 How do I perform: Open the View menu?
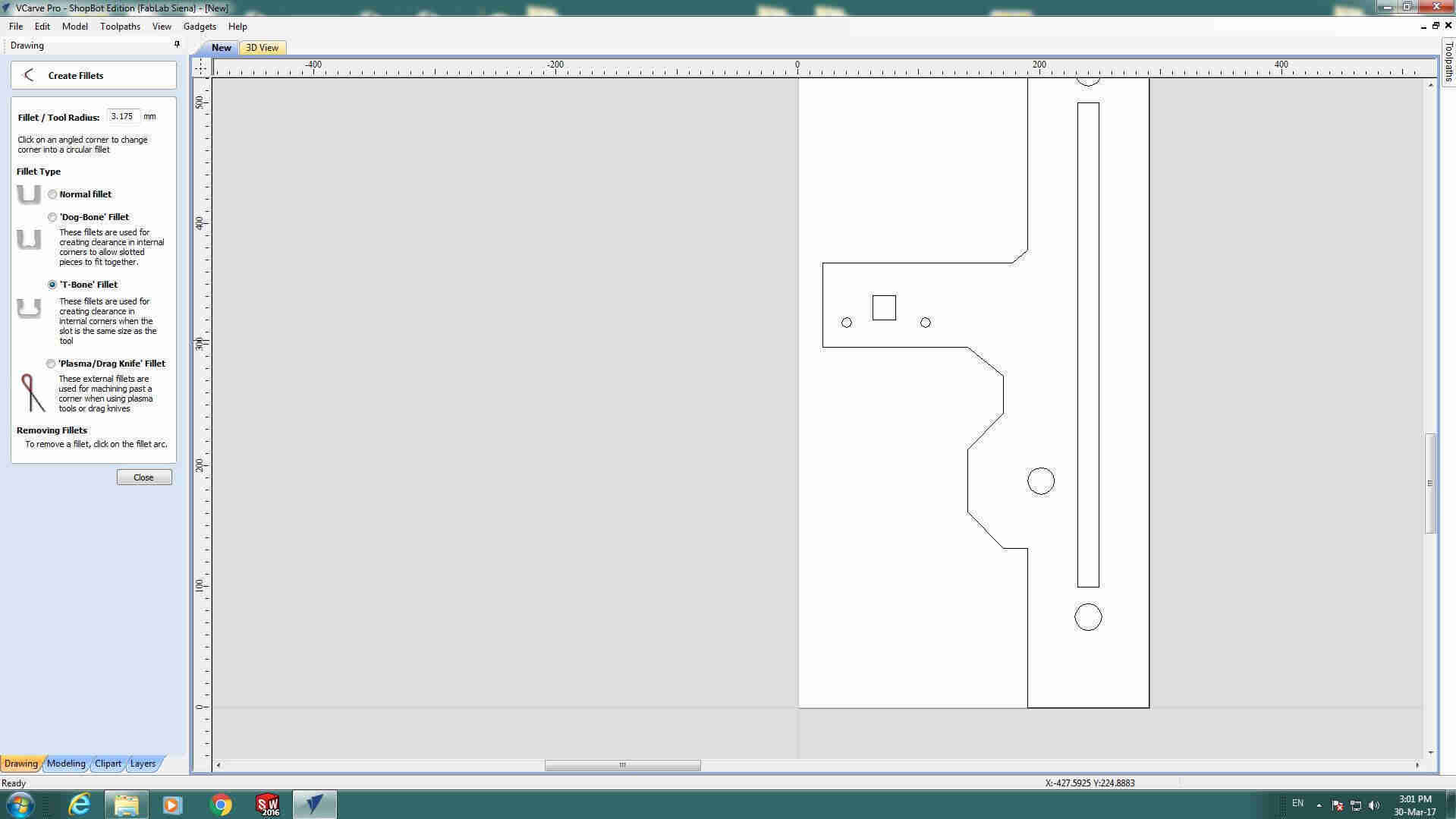162,26
